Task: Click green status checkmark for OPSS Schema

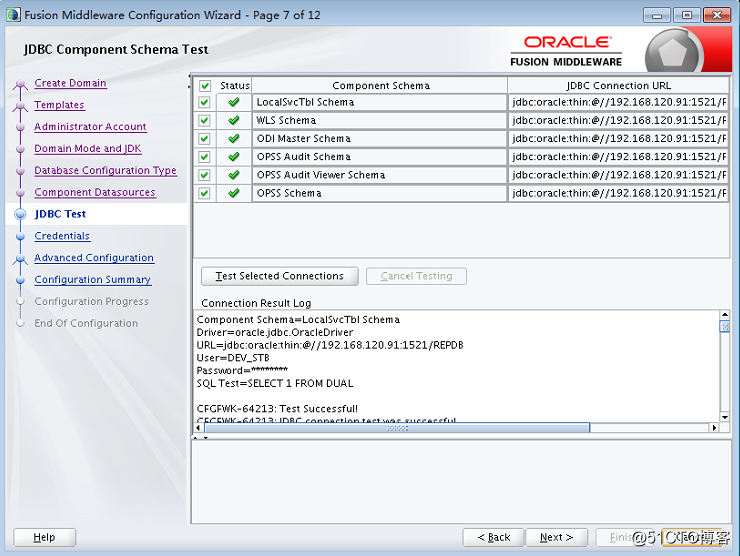Action: coord(234,193)
